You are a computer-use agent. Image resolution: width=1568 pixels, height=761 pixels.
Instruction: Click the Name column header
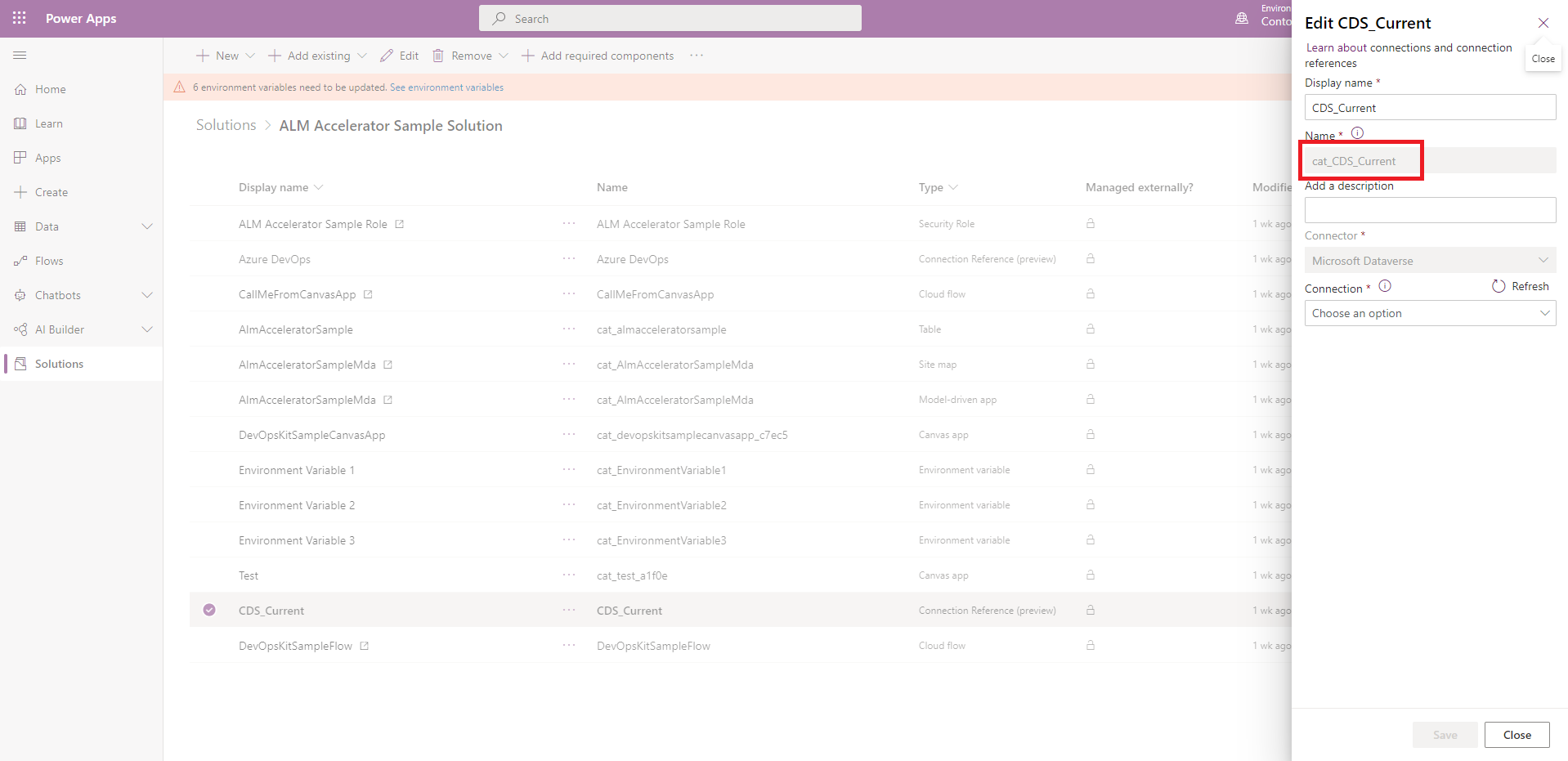tap(612, 187)
